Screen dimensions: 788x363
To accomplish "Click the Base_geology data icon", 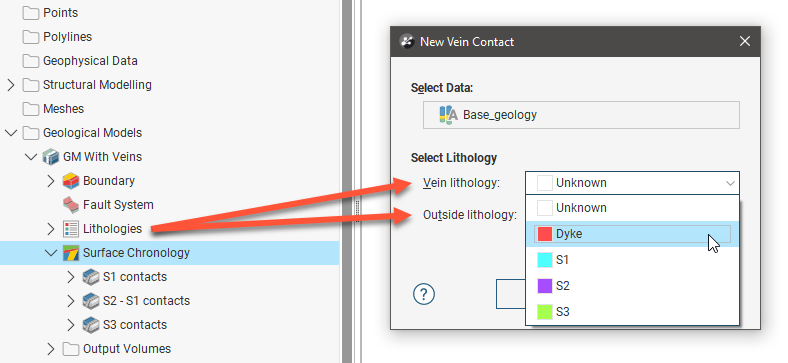I will pos(448,115).
